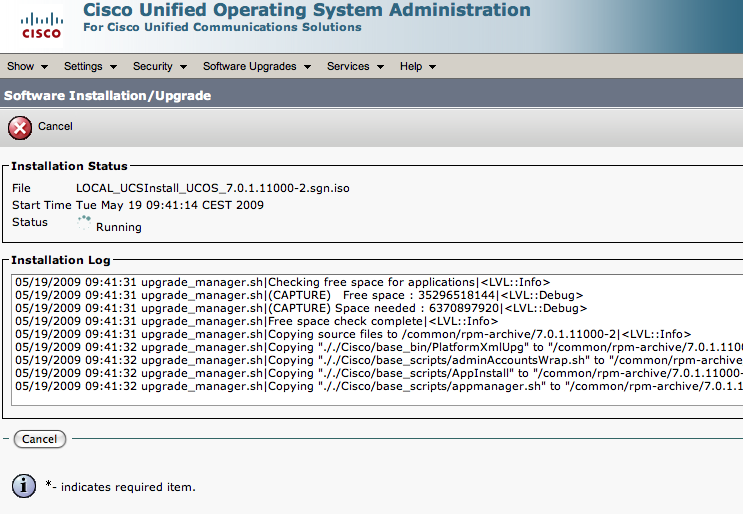Screen dimensions: 743x514
Task: Click the log line copying AppInstall
Action: coord(379,373)
